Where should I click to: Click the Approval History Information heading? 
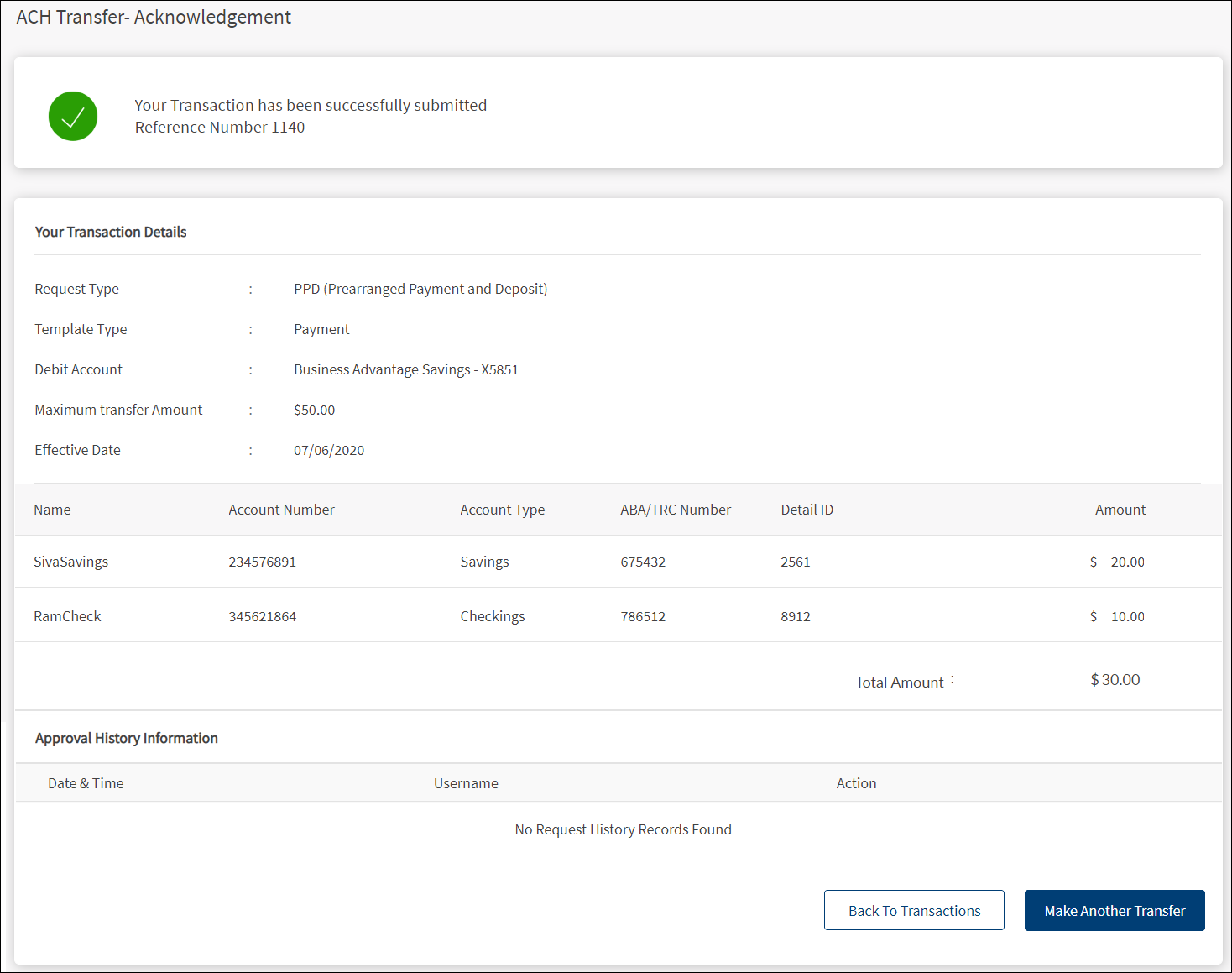[x=127, y=738]
